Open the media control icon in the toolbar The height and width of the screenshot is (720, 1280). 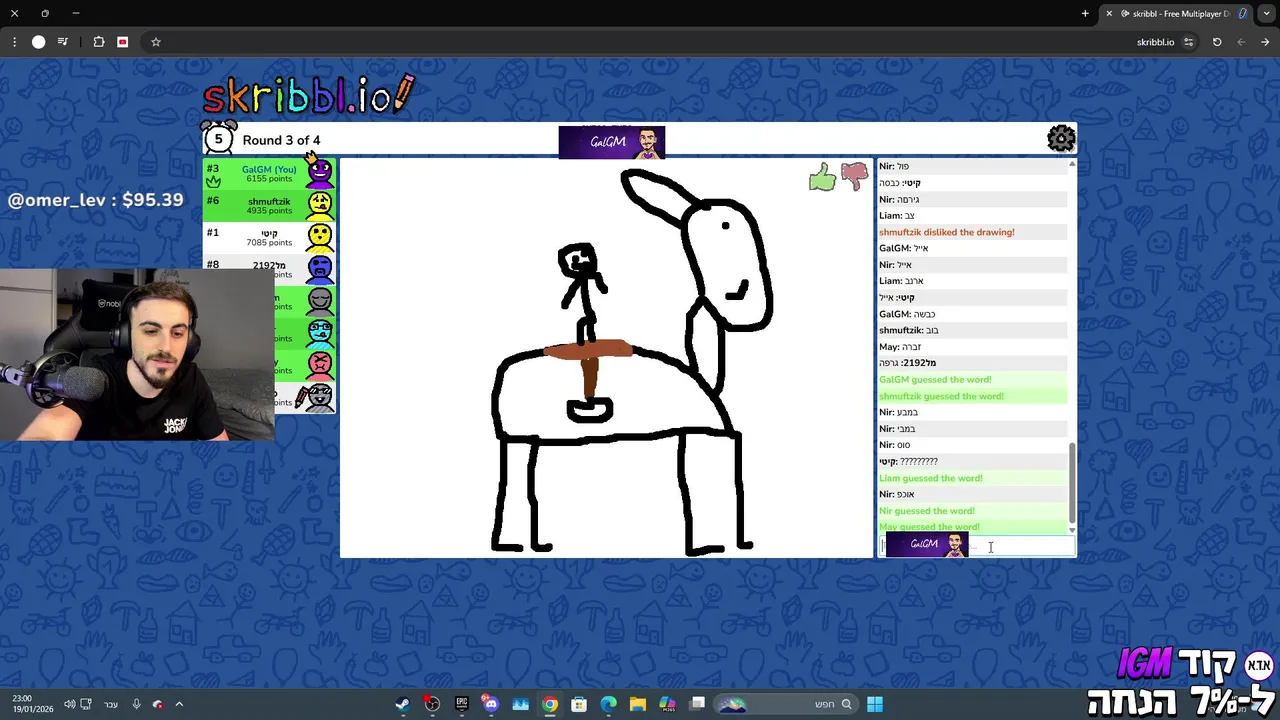coord(63,42)
